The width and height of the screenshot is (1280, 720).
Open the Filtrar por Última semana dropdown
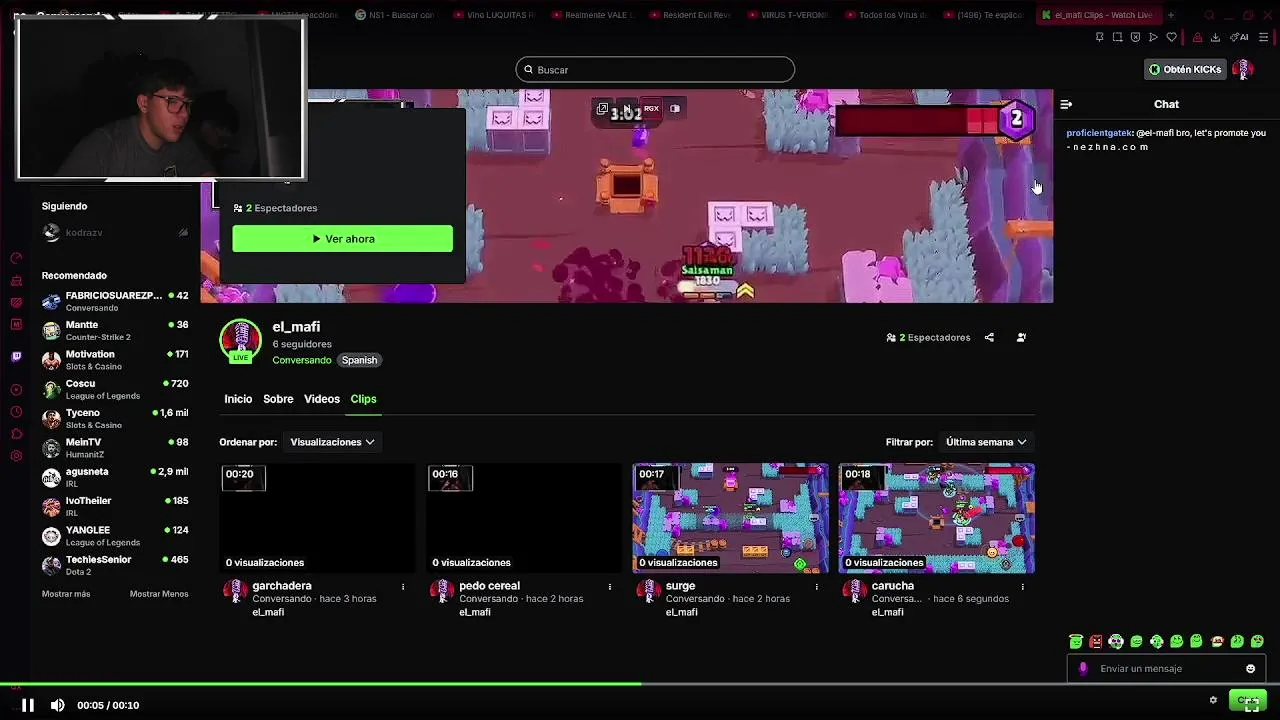click(x=986, y=442)
